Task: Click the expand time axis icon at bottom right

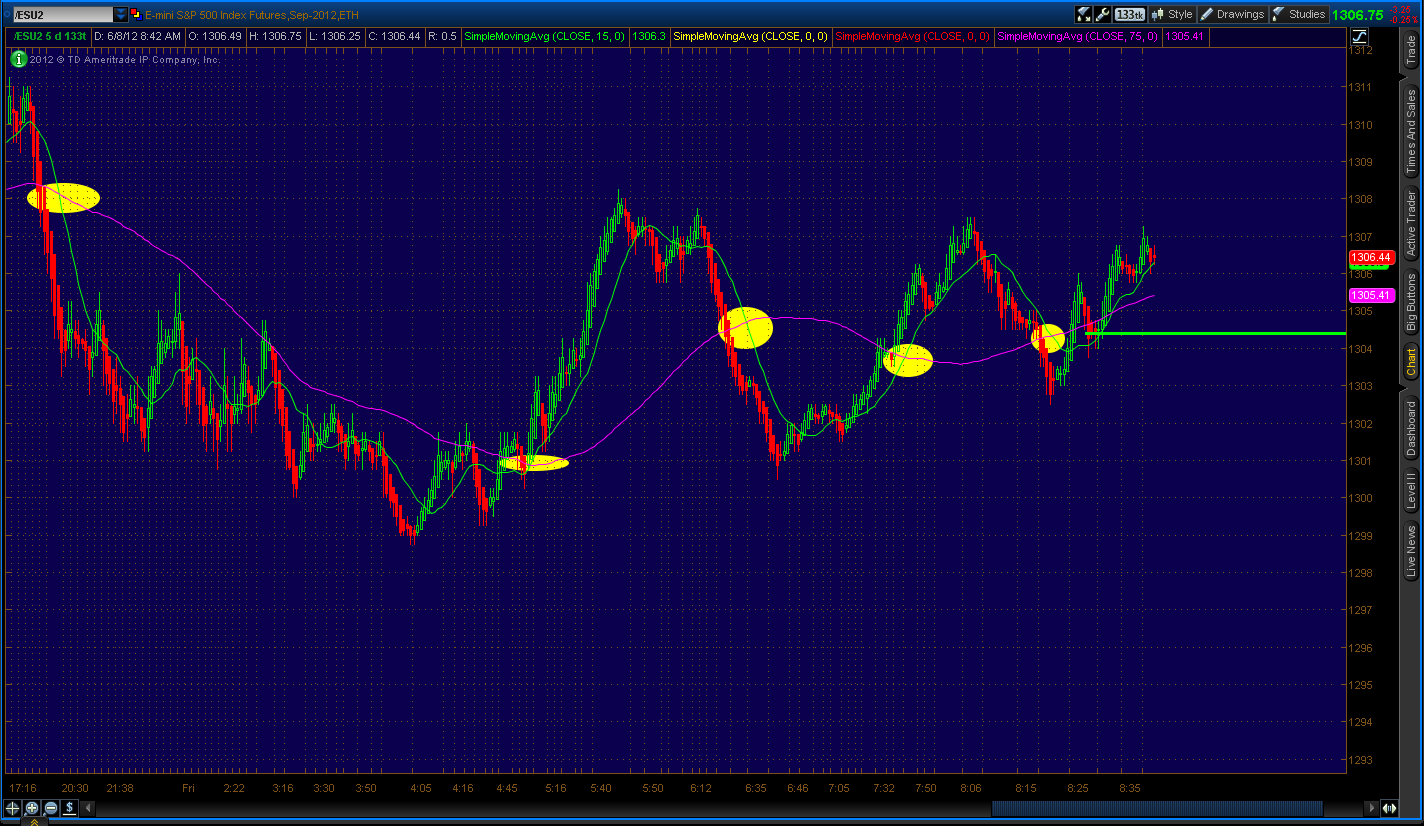Action: point(1390,808)
